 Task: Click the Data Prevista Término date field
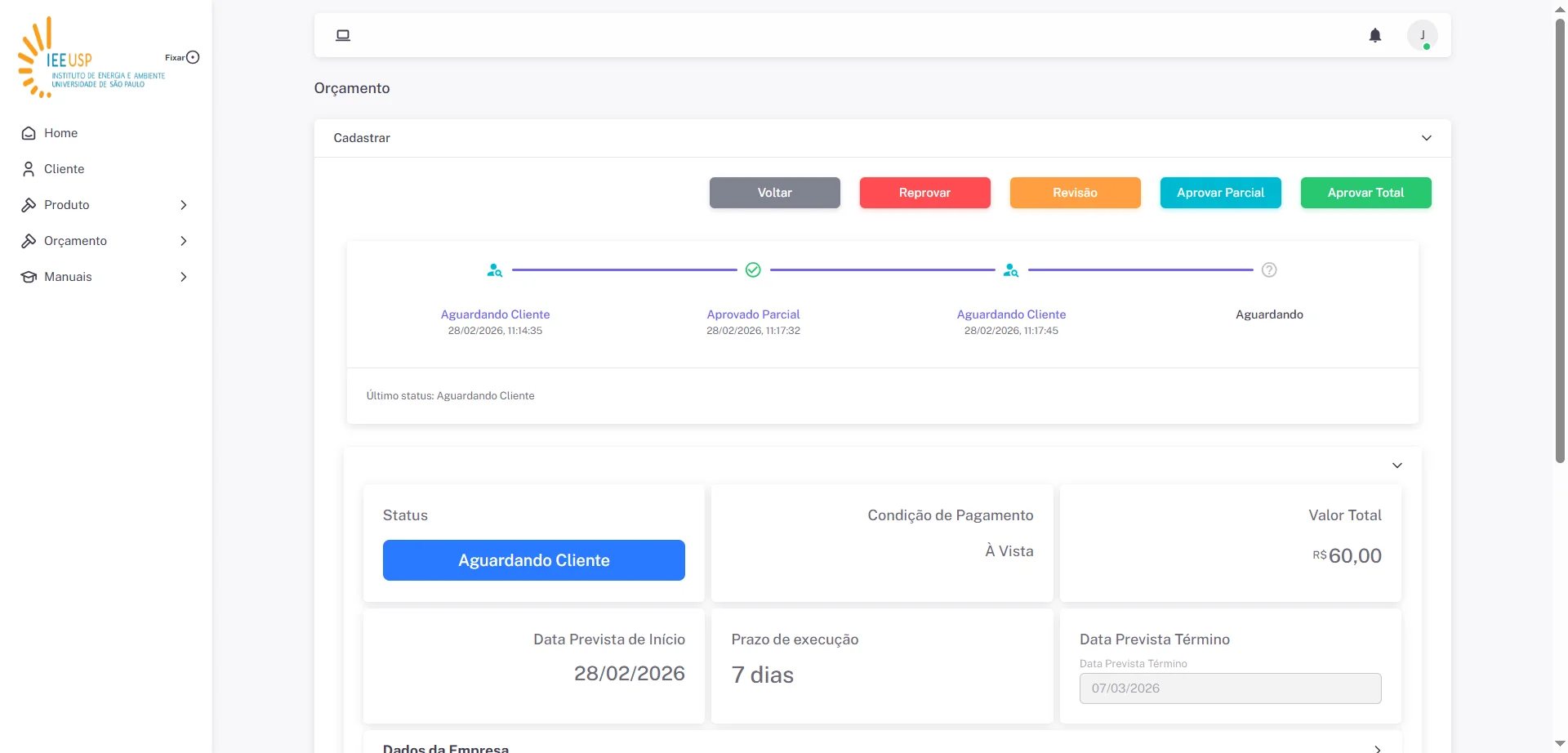coord(1231,688)
